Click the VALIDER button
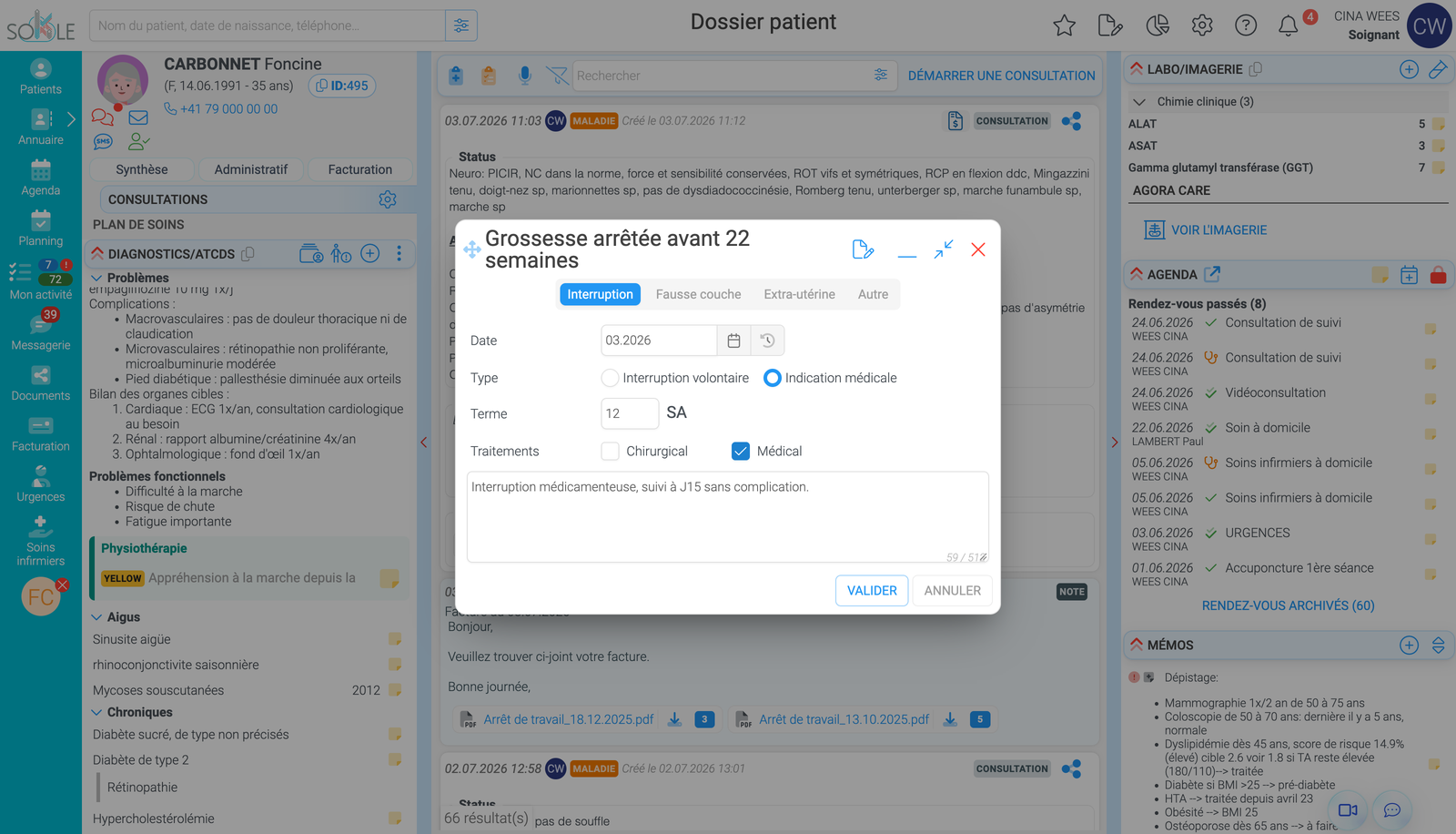The height and width of the screenshot is (834, 1456). (872, 590)
